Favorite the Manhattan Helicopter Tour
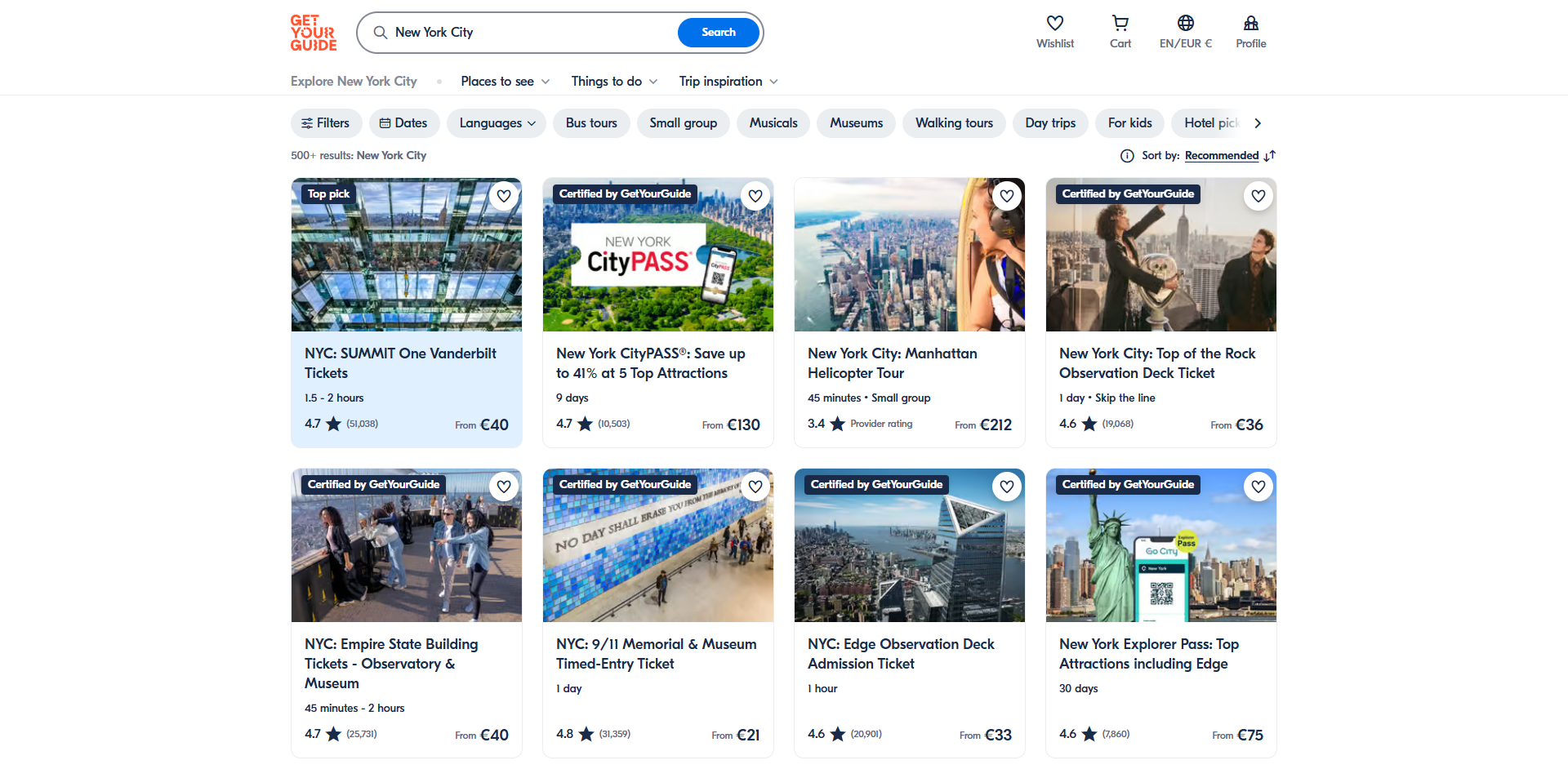This screenshot has width=1568, height=778. pyautogui.click(x=1007, y=196)
